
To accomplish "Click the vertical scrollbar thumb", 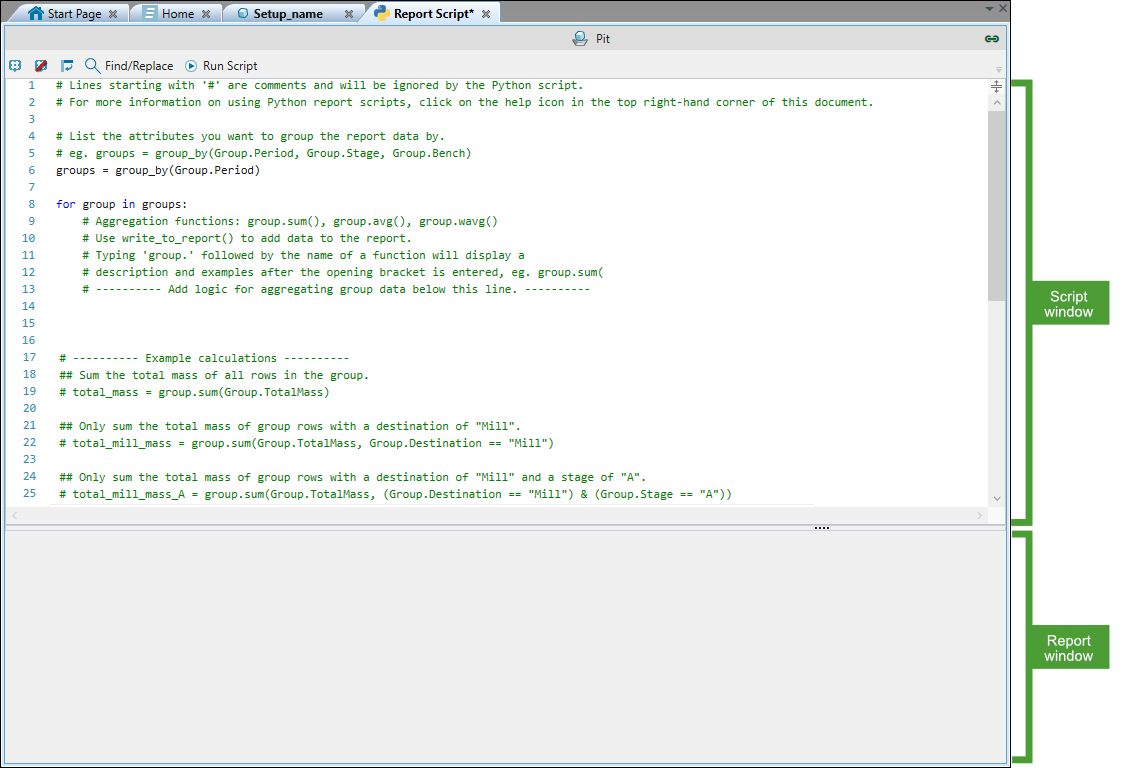I will (997, 205).
